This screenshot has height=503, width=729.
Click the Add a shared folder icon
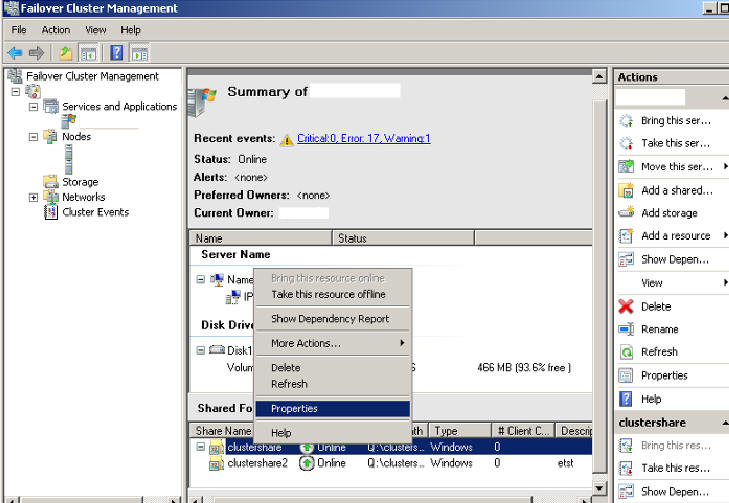coord(626,191)
